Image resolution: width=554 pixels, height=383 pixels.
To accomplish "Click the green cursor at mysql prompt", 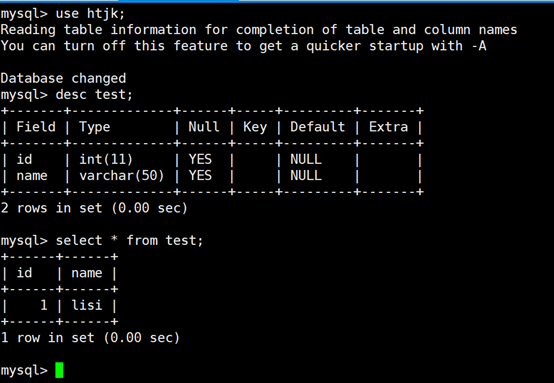I will coord(59,370).
